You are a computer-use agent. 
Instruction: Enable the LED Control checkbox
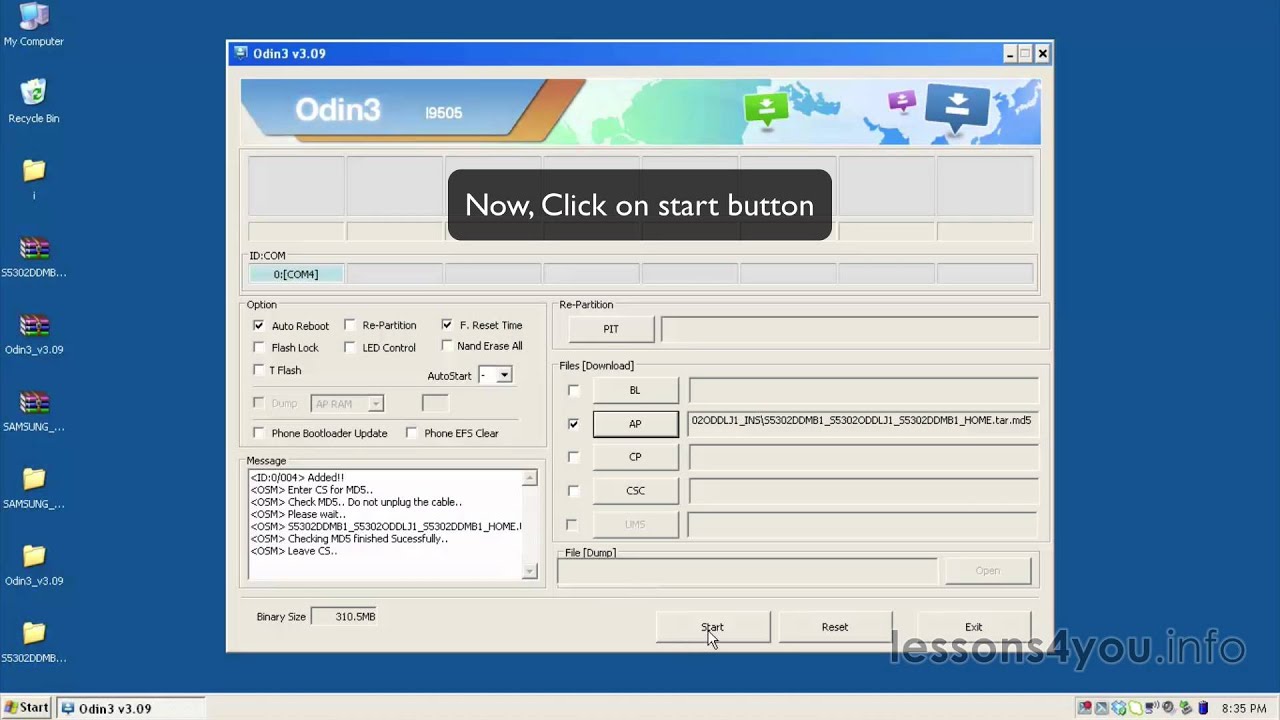click(349, 348)
